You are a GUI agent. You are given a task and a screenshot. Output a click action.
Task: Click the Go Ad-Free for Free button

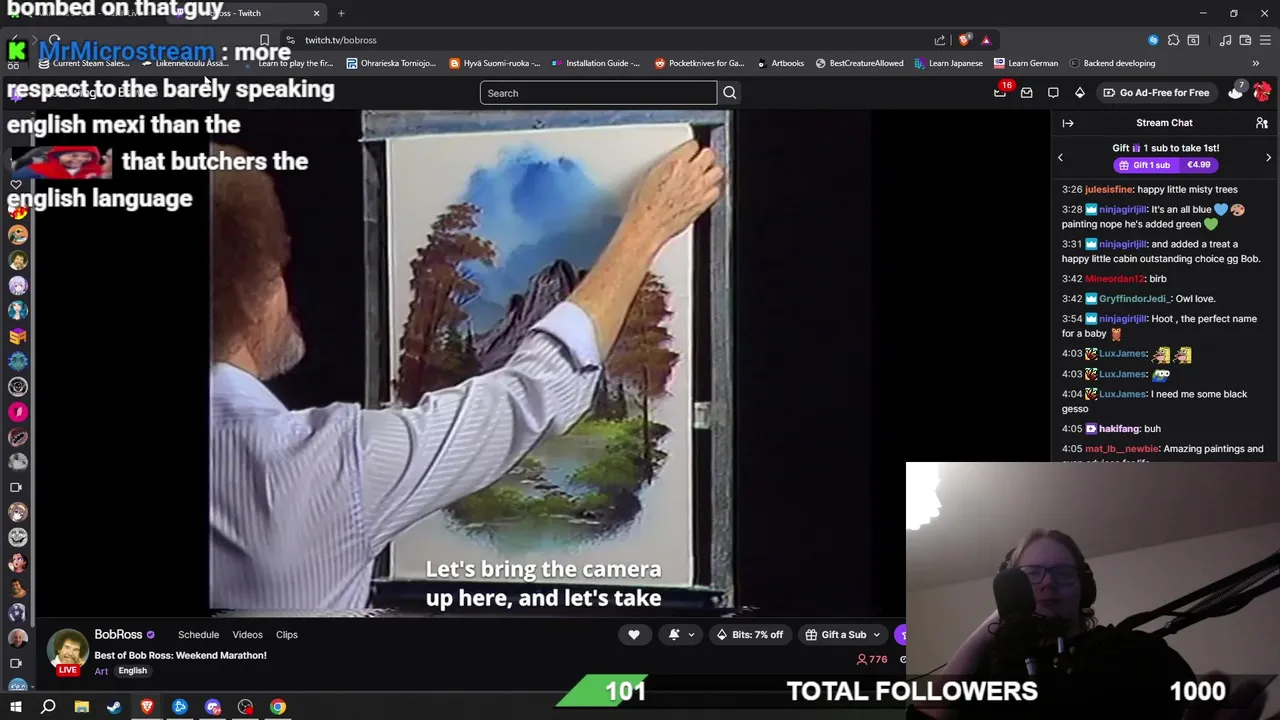(1157, 93)
